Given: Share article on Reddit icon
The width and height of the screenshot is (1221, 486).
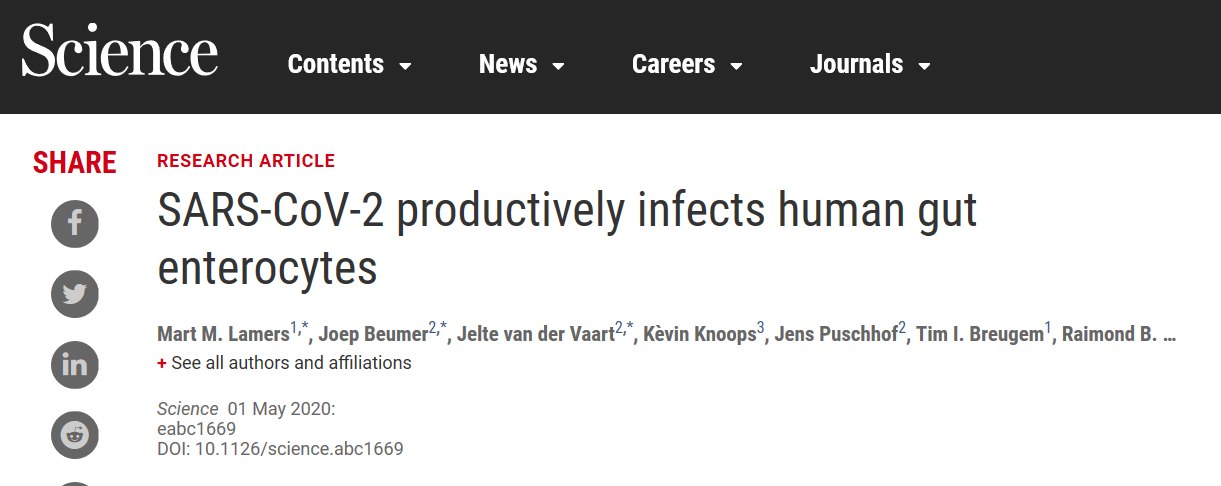Looking at the screenshot, I should tap(75, 435).
